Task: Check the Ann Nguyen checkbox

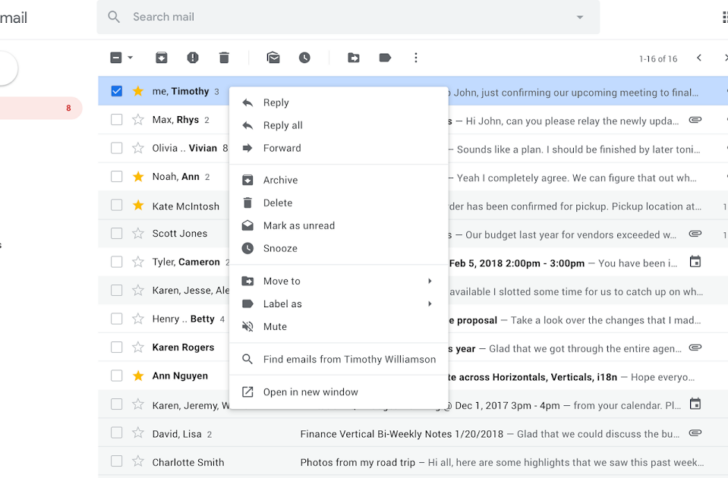Action: 117,375
